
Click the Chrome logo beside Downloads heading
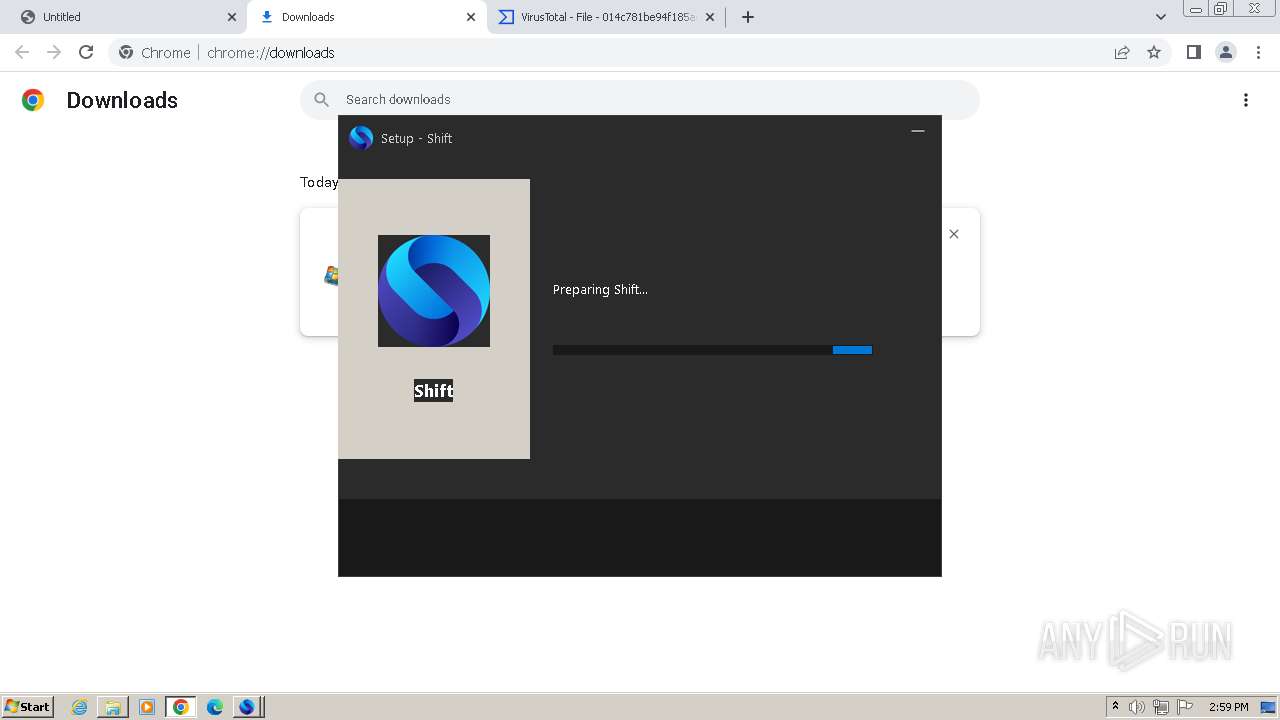point(33,100)
